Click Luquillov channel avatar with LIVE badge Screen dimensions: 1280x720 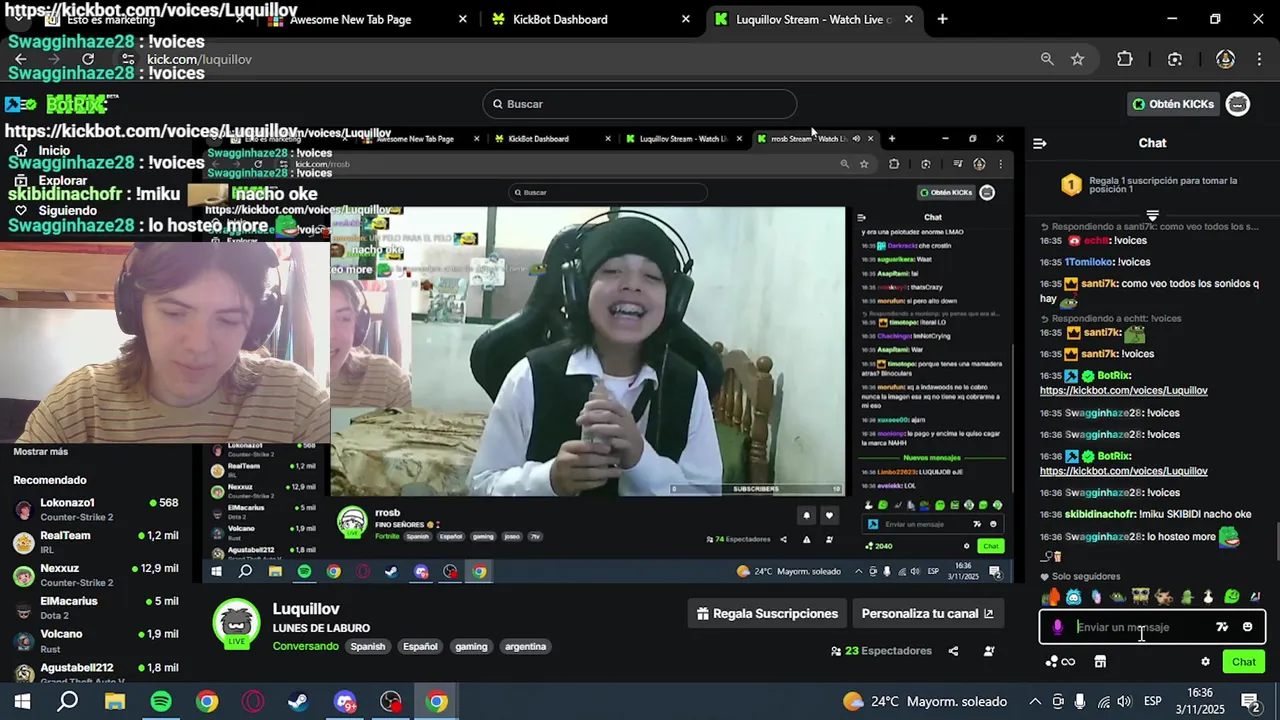(x=237, y=624)
